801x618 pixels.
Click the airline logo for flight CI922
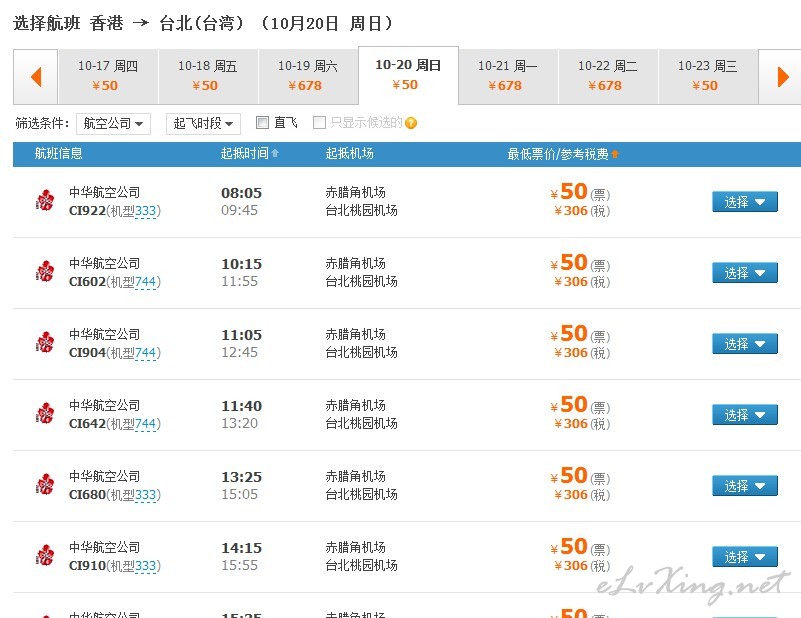pyautogui.click(x=45, y=200)
